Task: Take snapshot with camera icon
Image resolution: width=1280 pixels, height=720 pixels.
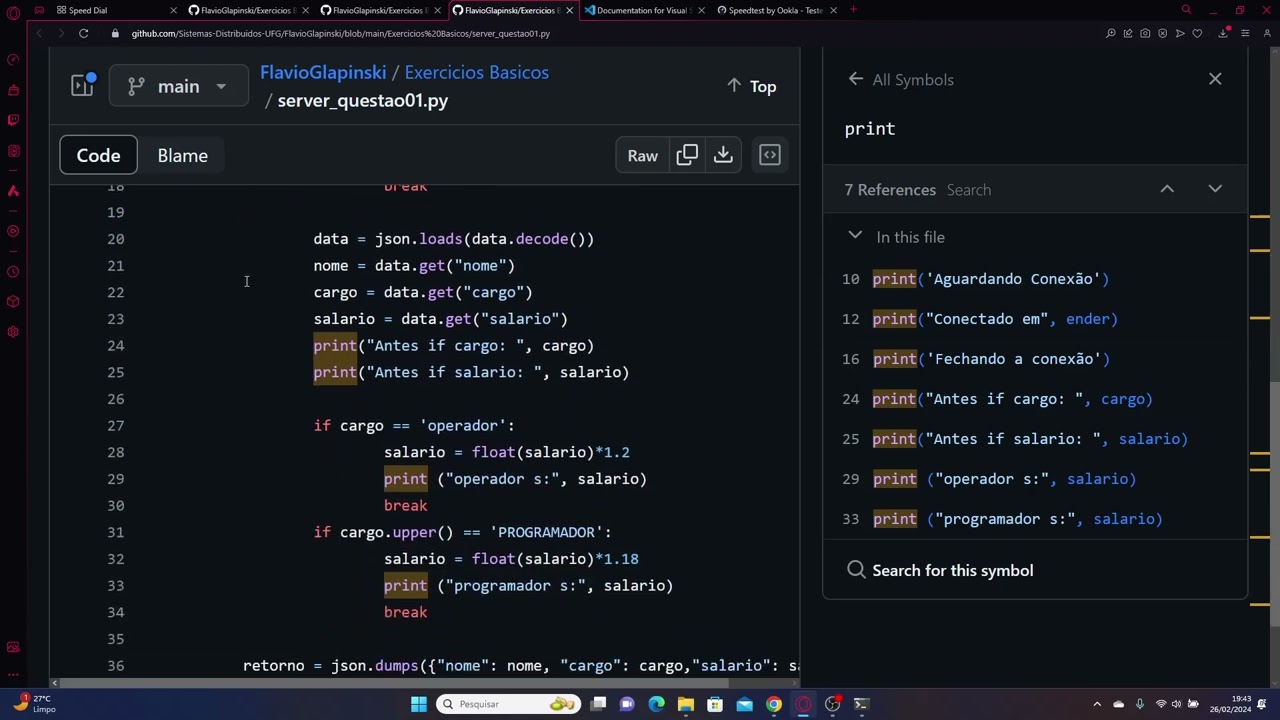Action: pyautogui.click(x=1145, y=33)
